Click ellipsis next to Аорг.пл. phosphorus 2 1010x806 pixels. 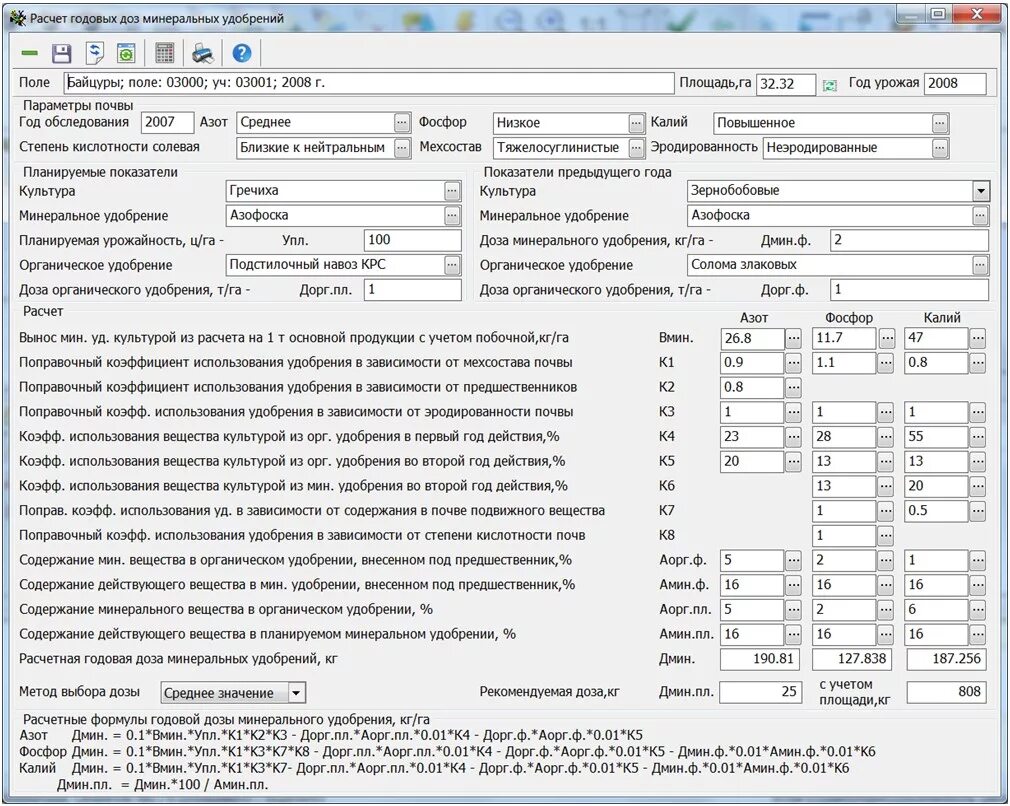click(886, 609)
